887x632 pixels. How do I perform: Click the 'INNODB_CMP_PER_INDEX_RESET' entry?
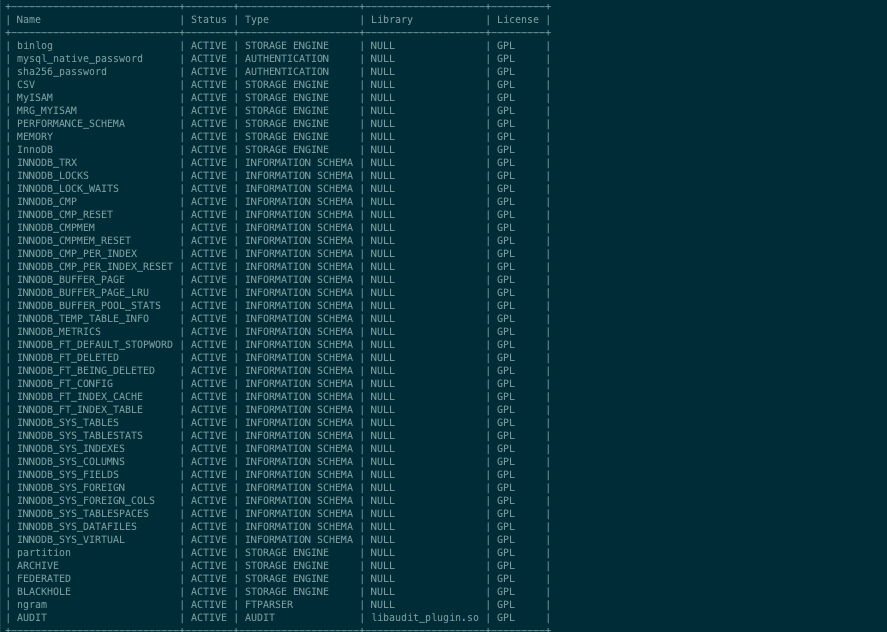tap(94, 267)
